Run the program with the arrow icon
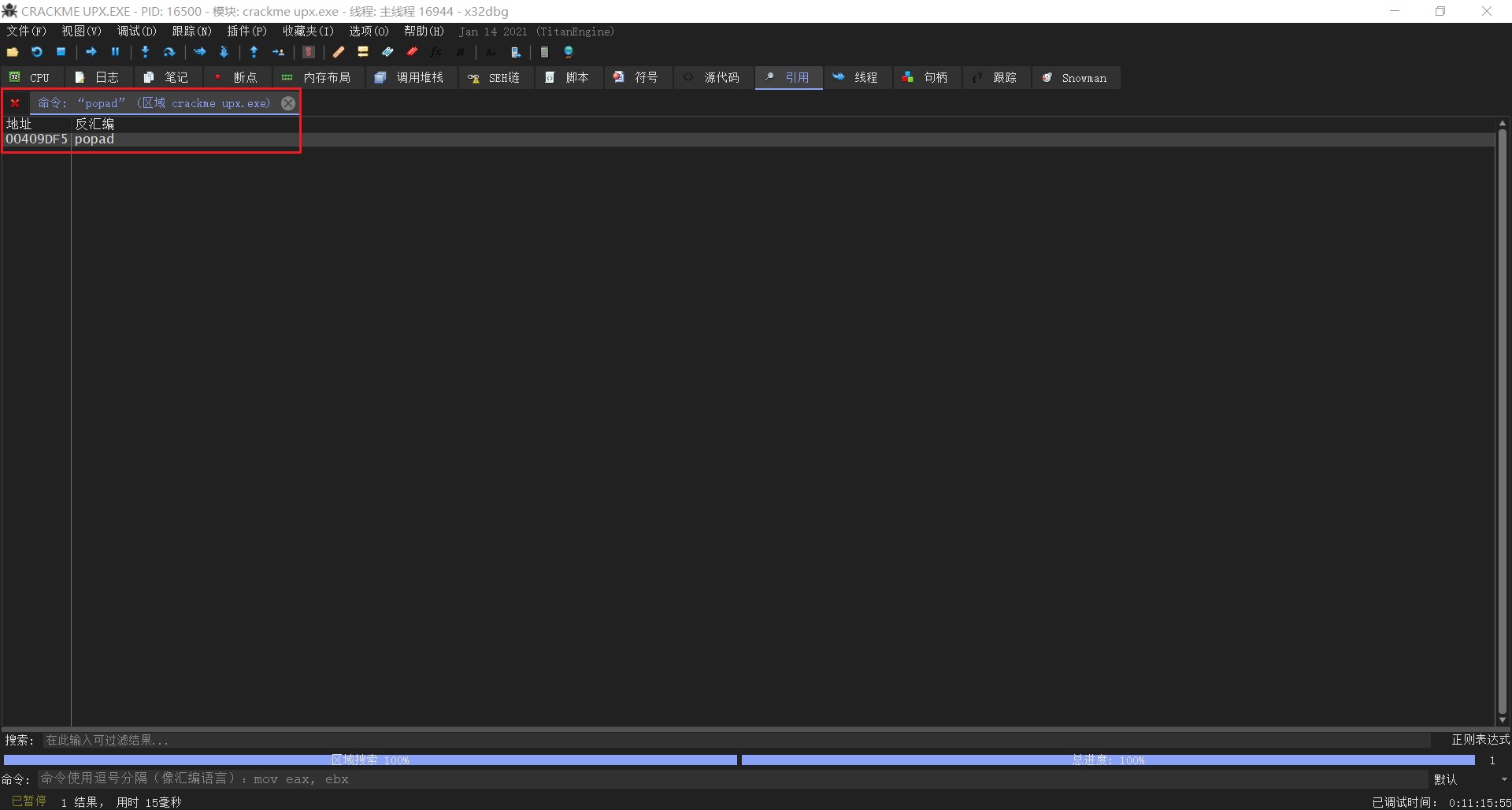1512x810 pixels. (x=91, y=52)
